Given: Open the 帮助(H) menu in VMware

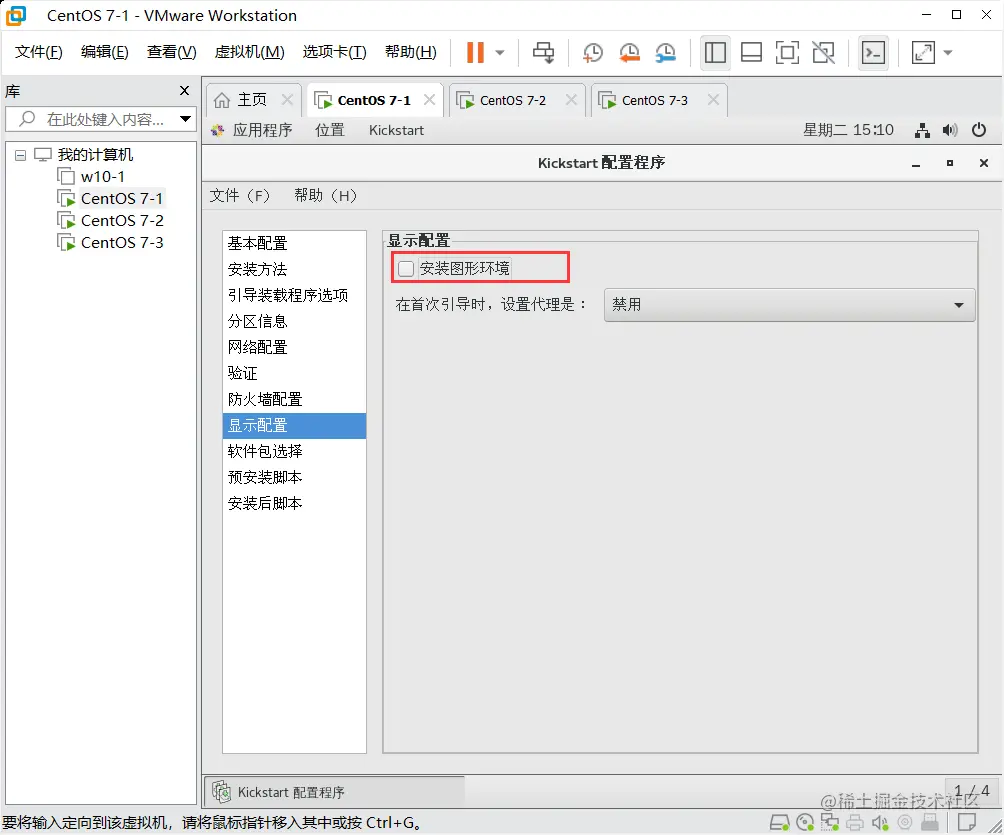Looking at the screenshot, I should [x=410, y=52].
